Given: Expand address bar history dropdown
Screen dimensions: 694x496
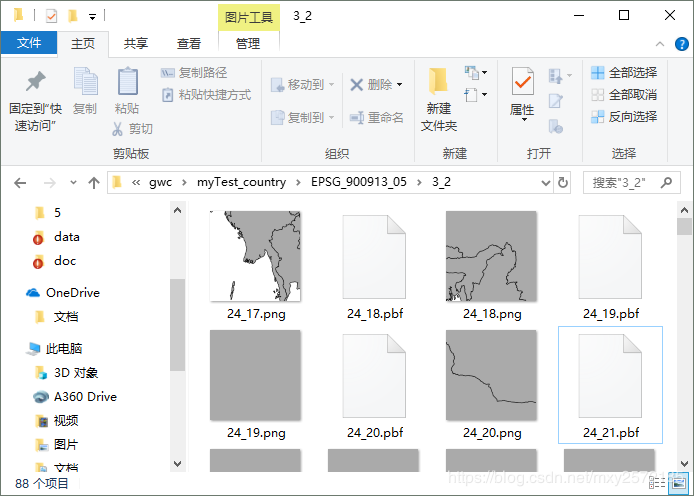Looking at the screenshot, I should 546,183.
